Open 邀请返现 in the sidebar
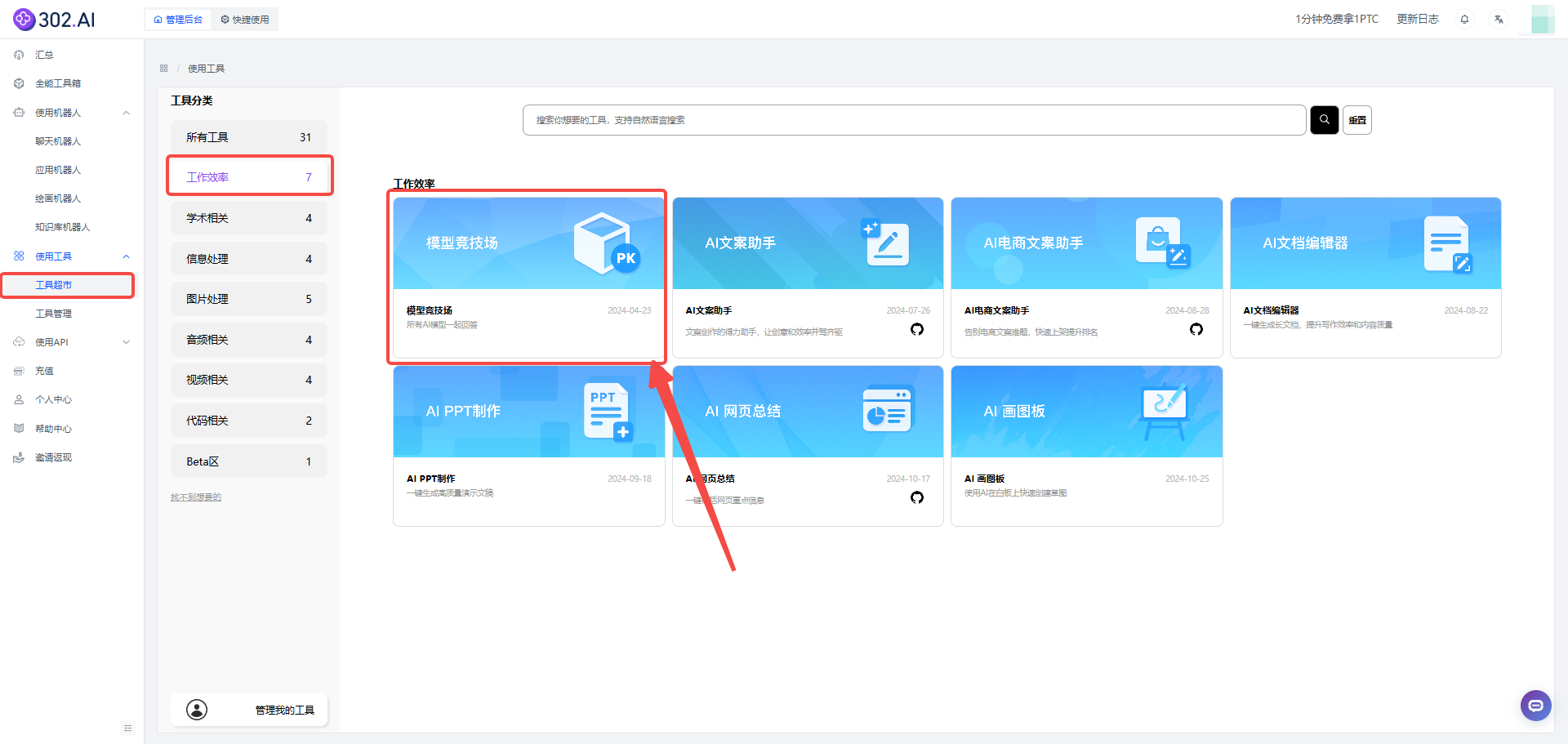The height and width of the screenshot is (744, 1568). [x=53, y=457]
